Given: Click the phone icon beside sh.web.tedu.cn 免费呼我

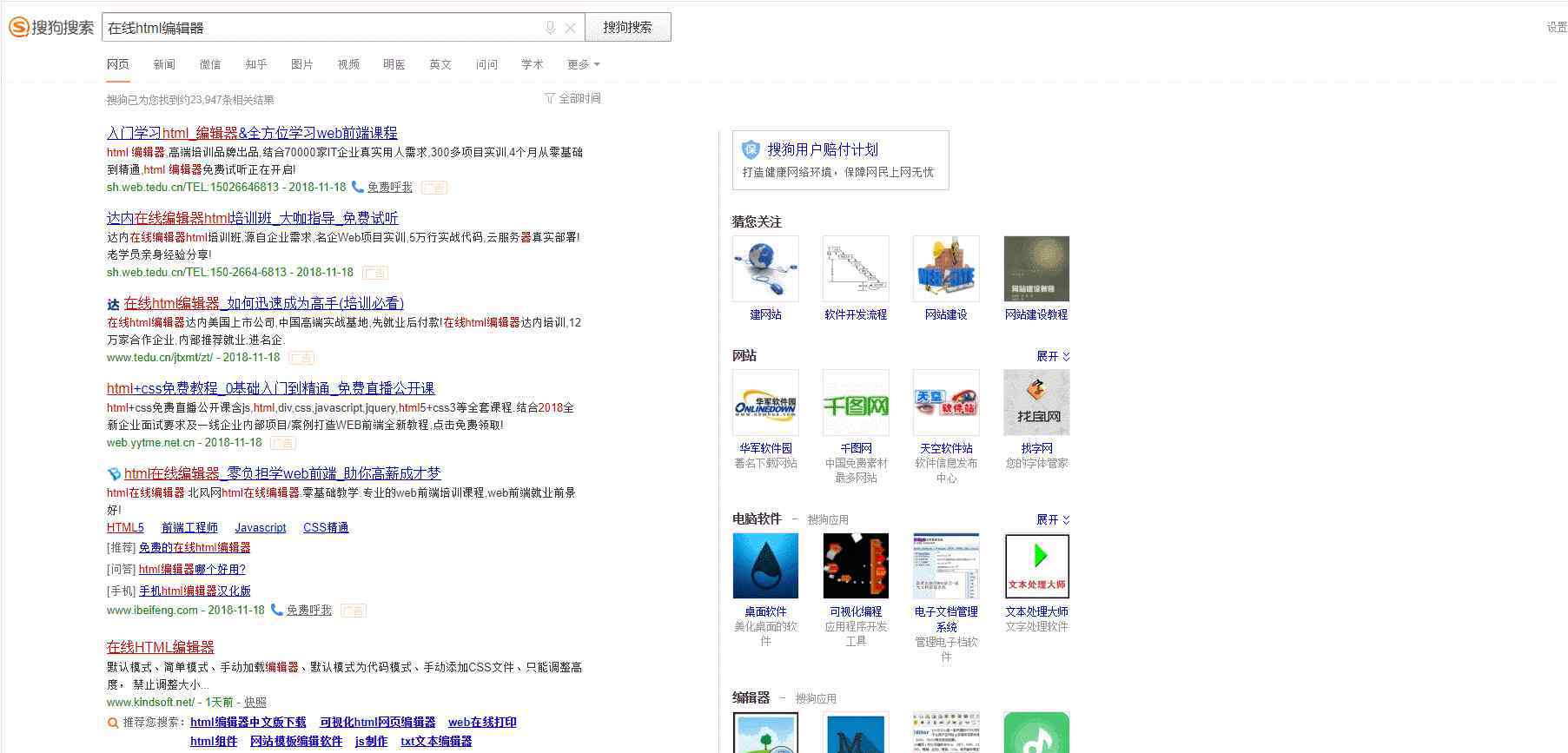Looking at the screenshot, I should click(357, 187).
